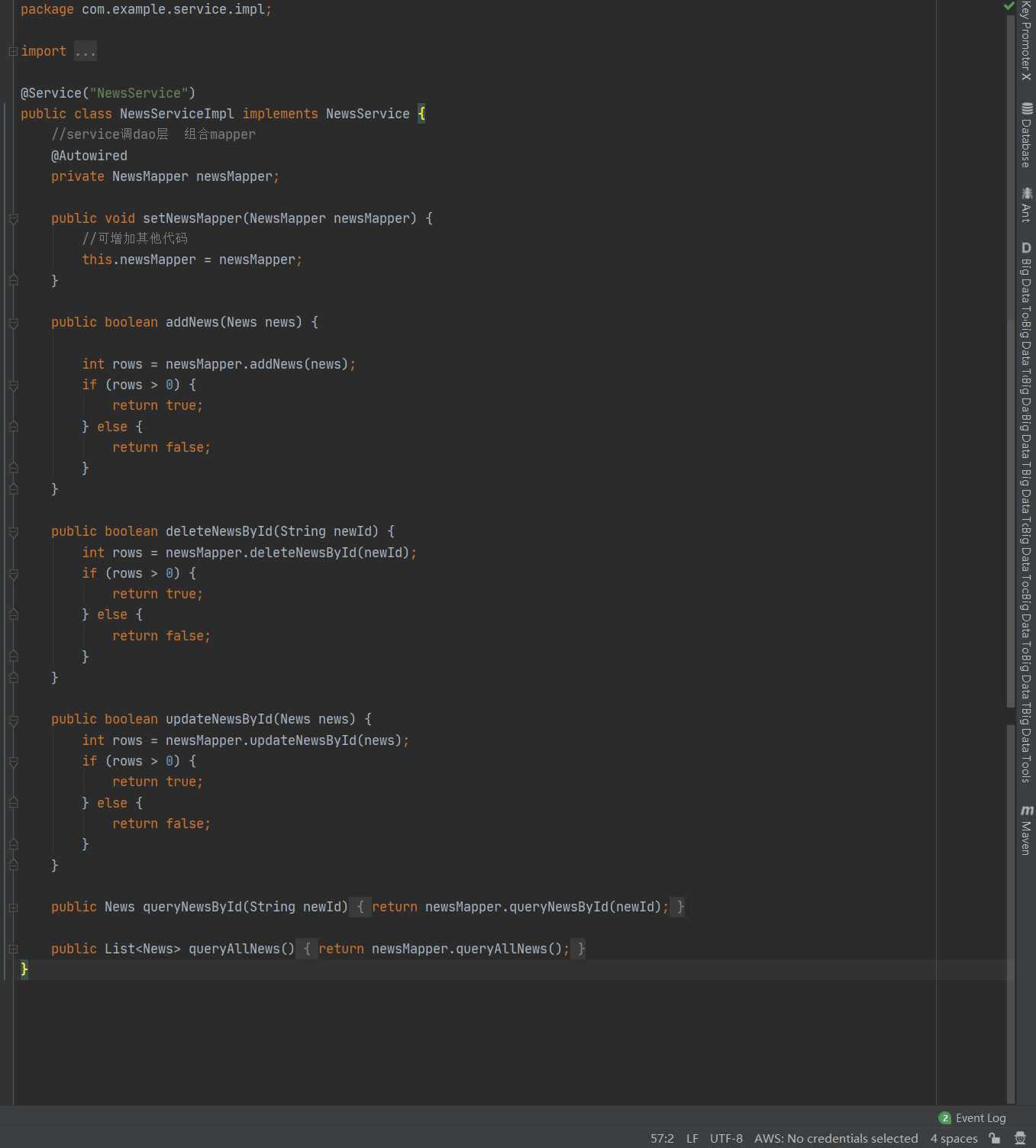Image resolution: width=1036 pixels, height=1148 pixels.
Task: Click the @Autowired annotation
Action: point(89,156)
